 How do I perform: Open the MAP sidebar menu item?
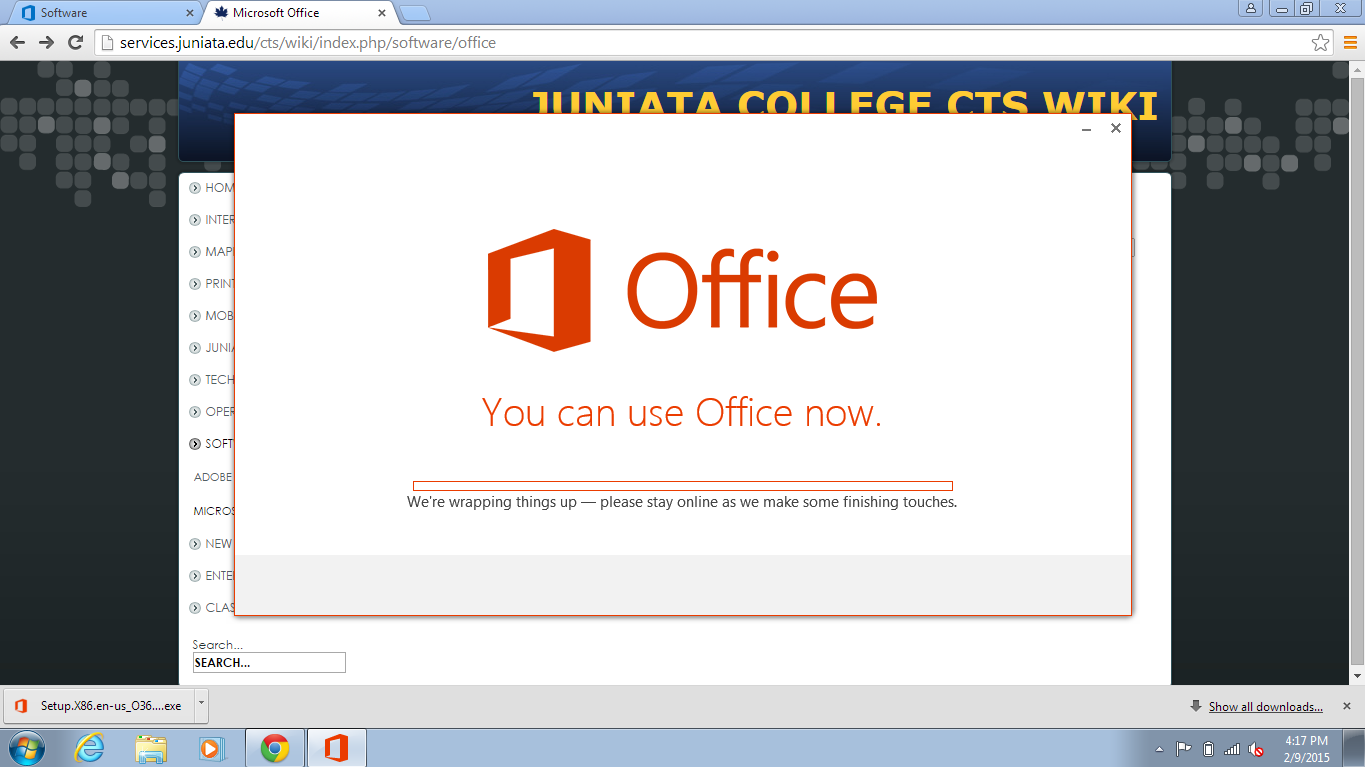pyautogui.click(x=220, y=252)
